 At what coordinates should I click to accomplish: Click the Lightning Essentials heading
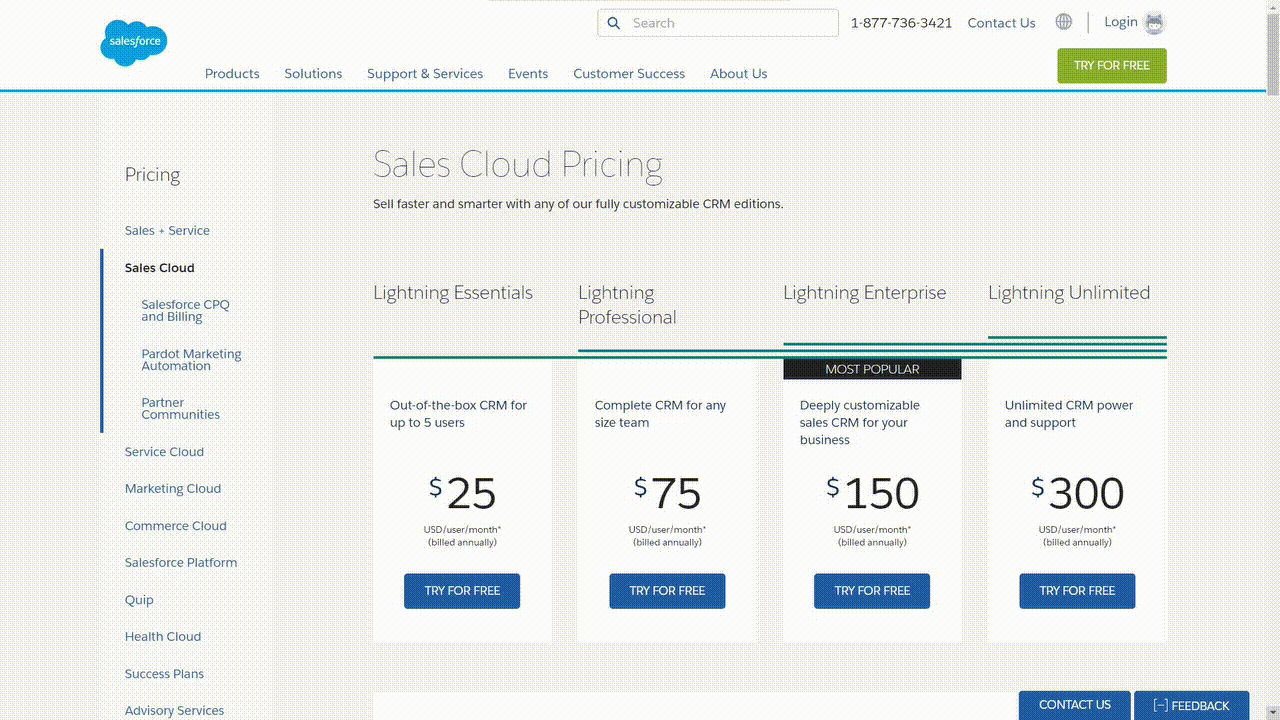[x=453, y=293]
